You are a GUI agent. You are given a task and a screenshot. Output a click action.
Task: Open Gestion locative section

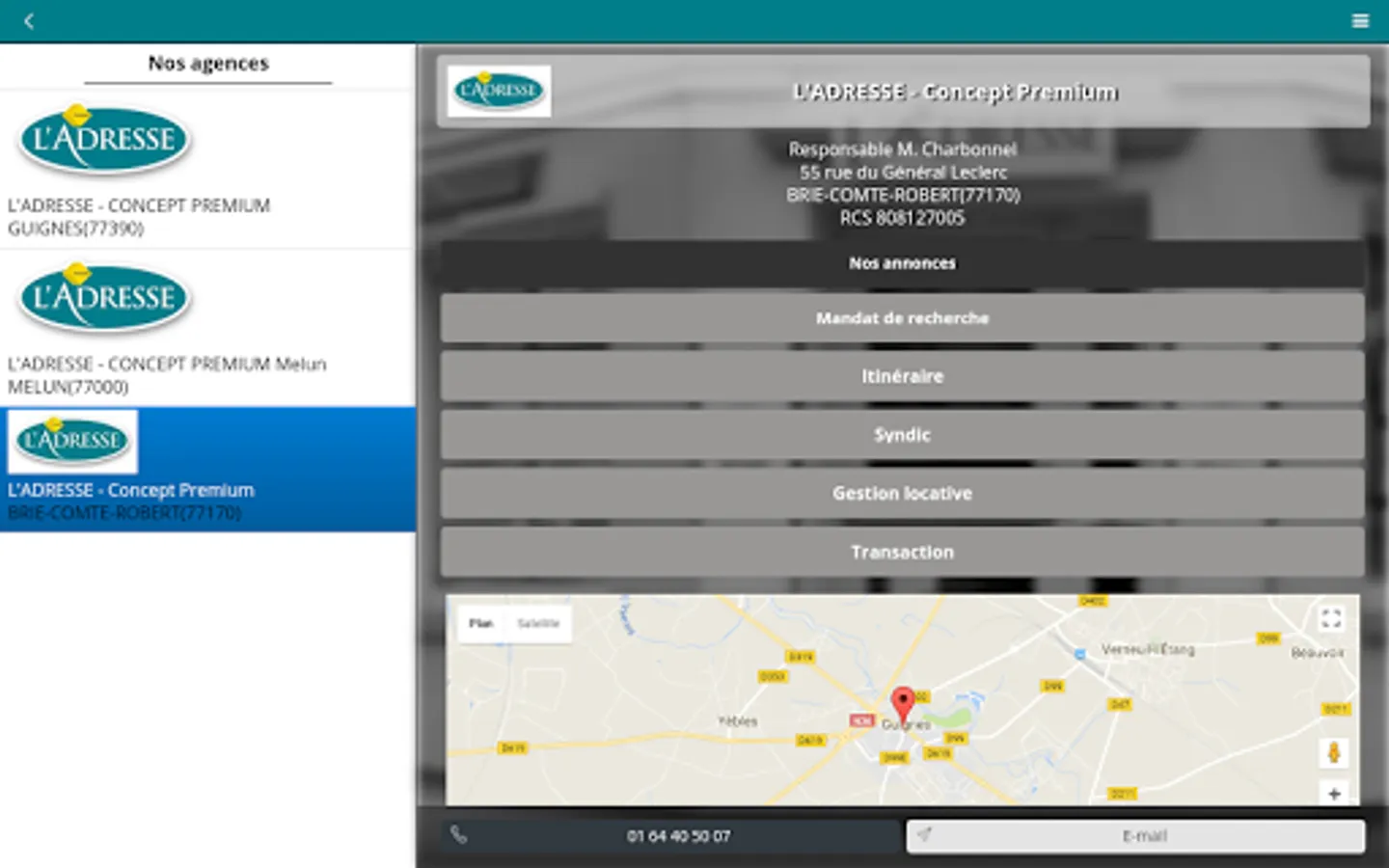tap(902, 494)
